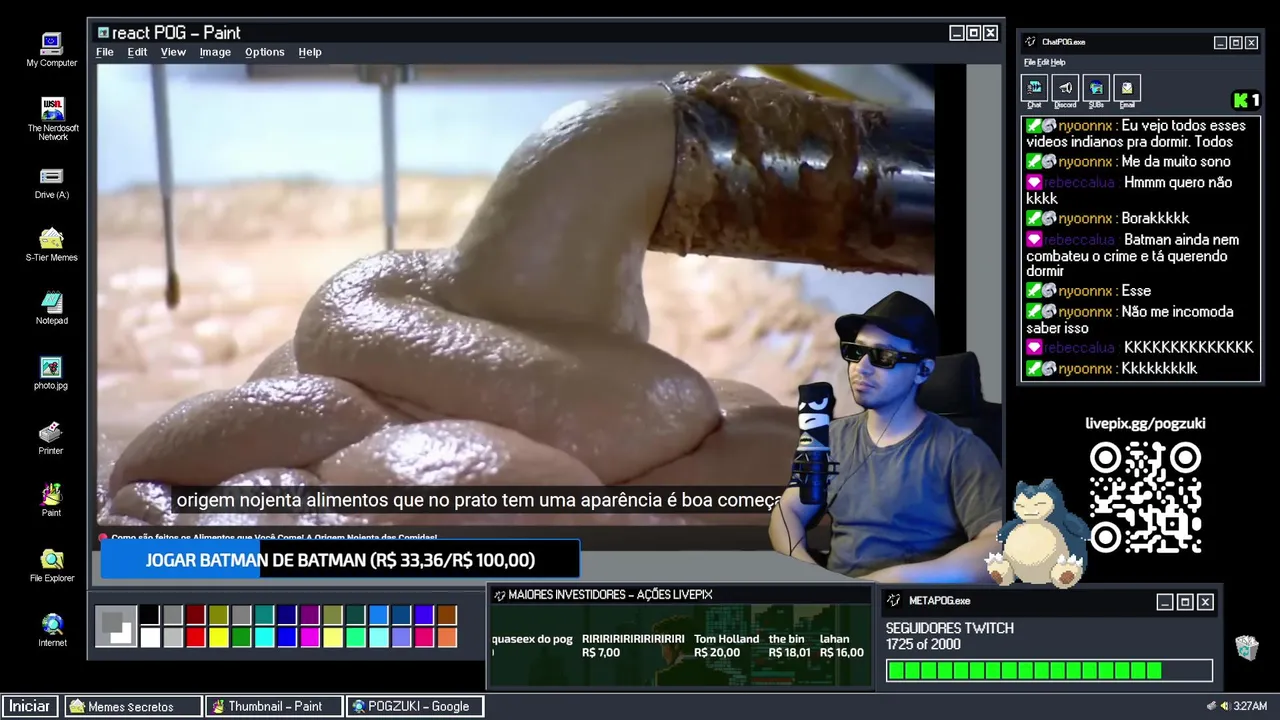Click the Snorlax pixel character

point(1035,532)
